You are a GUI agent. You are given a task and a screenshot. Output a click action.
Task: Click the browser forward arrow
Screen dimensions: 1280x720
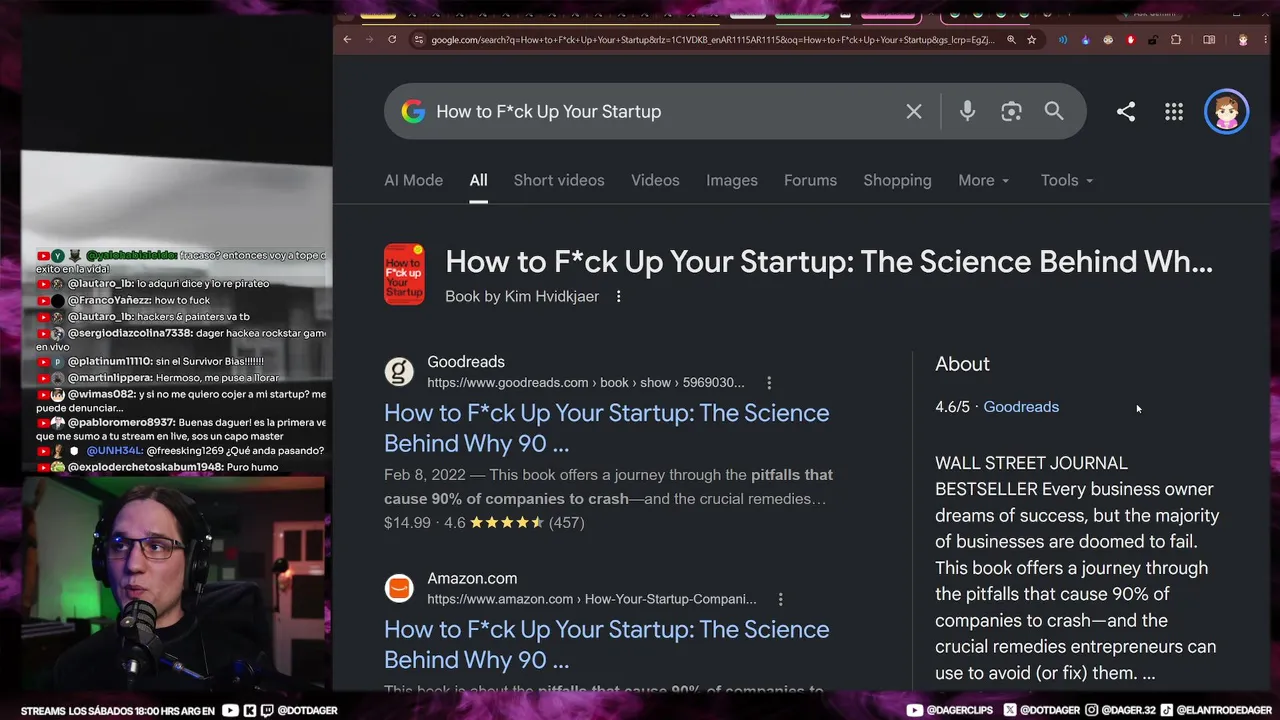tap(369, 40)
